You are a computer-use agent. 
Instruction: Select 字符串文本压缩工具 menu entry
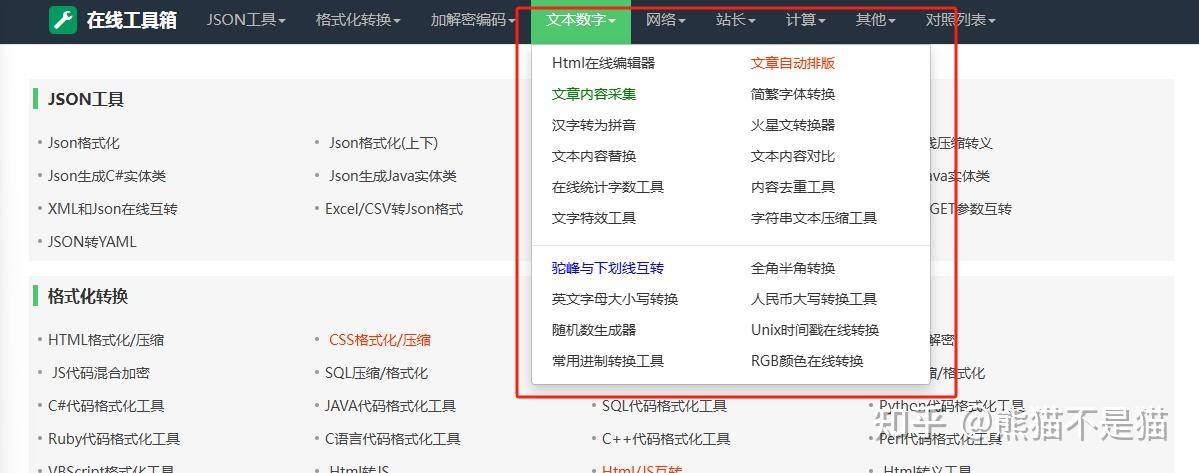click(814, 218)
